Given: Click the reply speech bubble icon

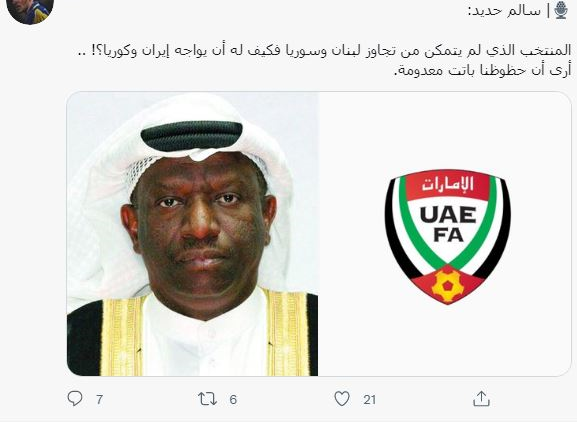Looking at the screenshot, I should (x=75, y=399).
